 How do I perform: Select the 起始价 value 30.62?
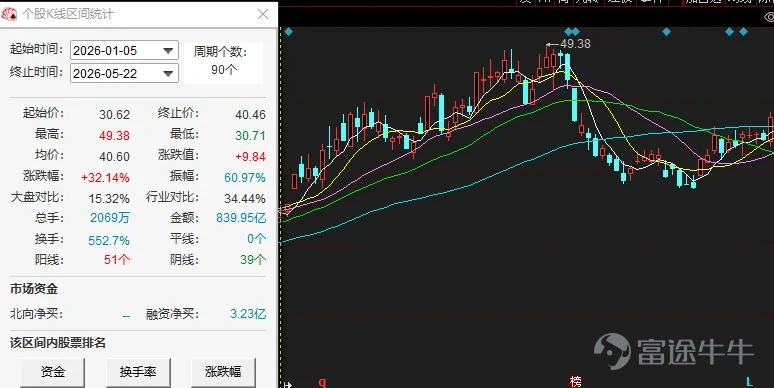pyautogui.click(x=115, y=115)
